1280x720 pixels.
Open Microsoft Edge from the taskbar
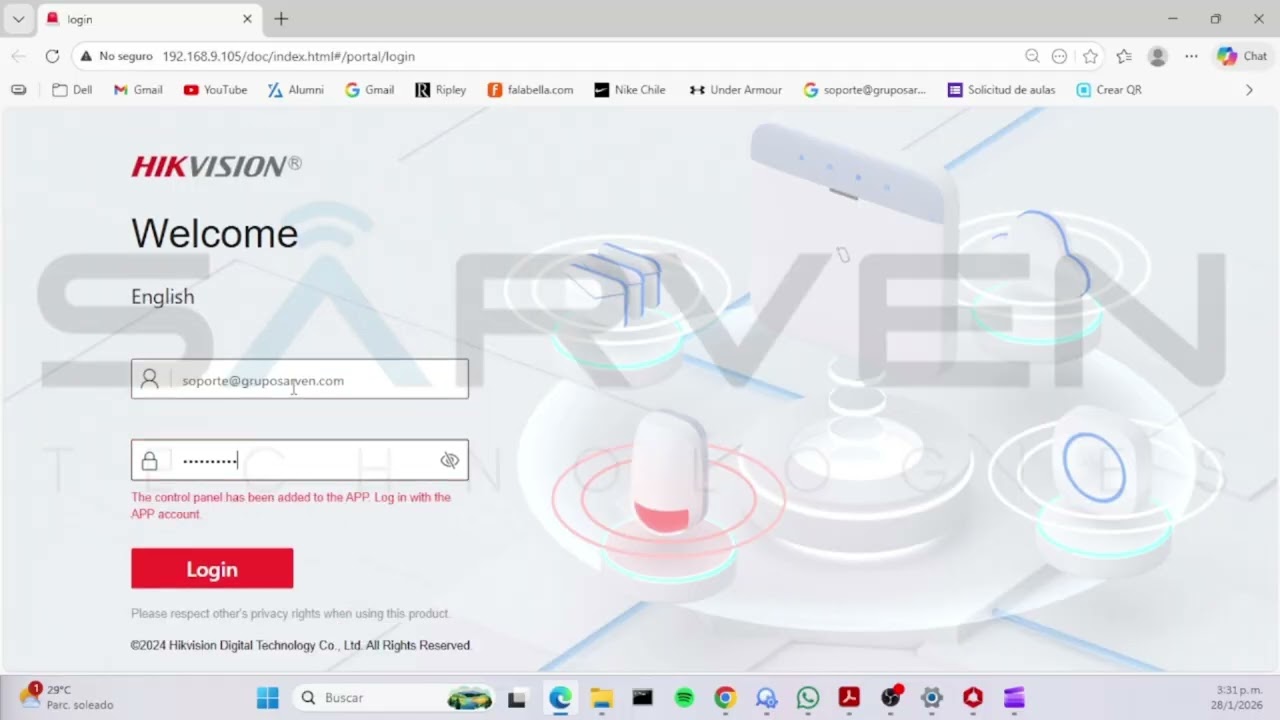(x=560, y=697)
